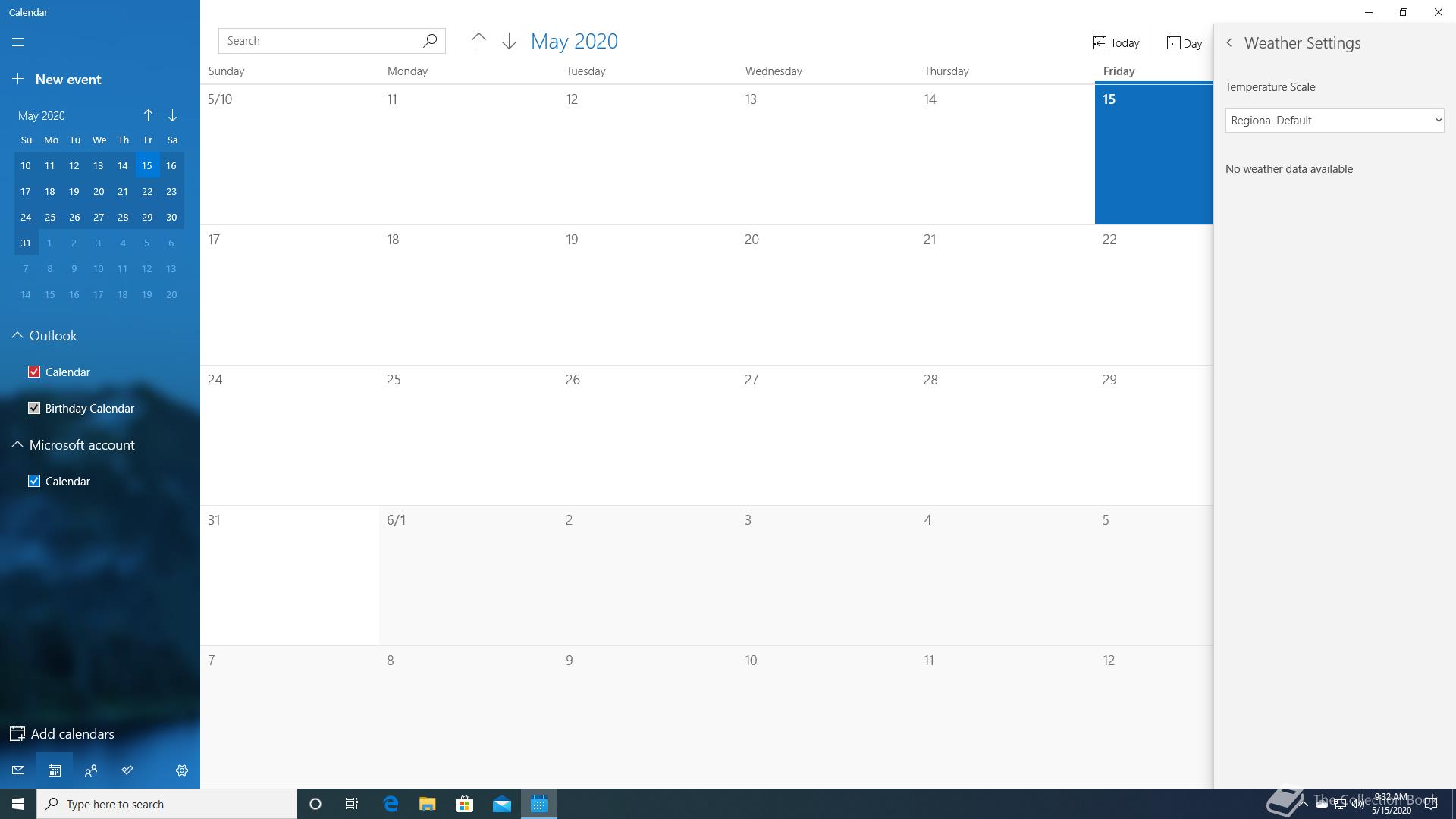Click the search magnifier icon
Screen dimensions: 1456x819
[430, 41]
